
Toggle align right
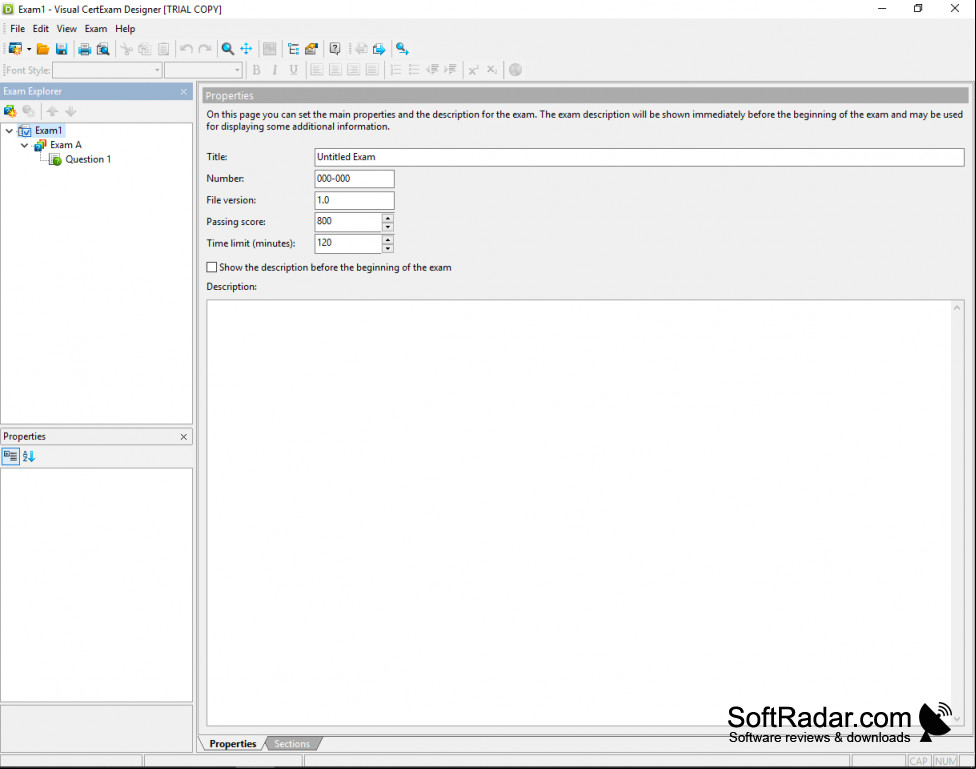[354, 70]
